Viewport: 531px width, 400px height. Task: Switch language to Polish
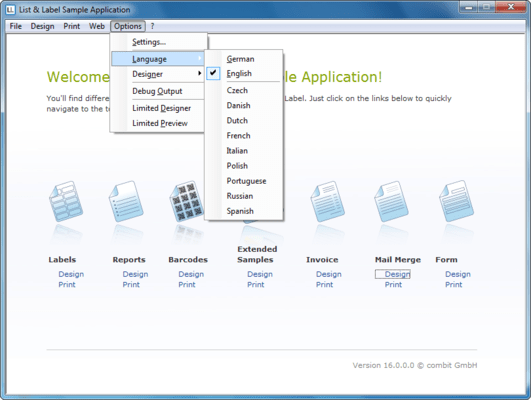click(x=244, y=166)
